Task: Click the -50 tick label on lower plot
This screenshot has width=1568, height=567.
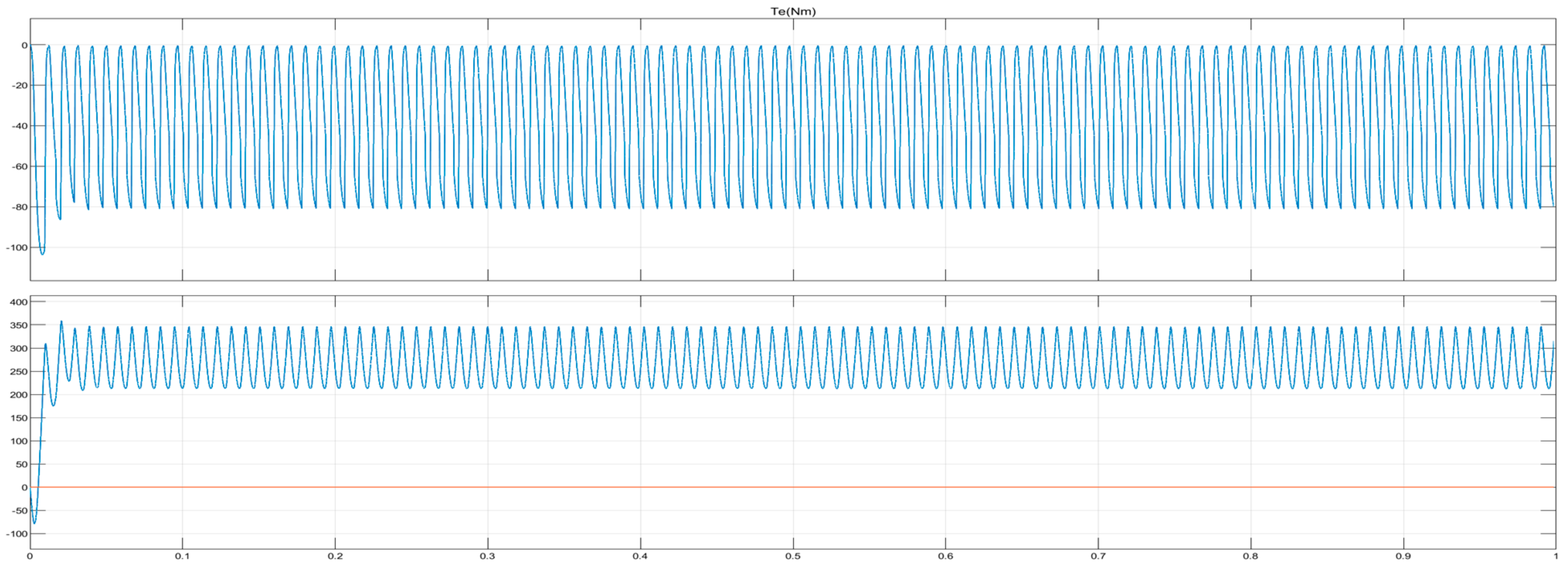Action: (x=19, y=510)
